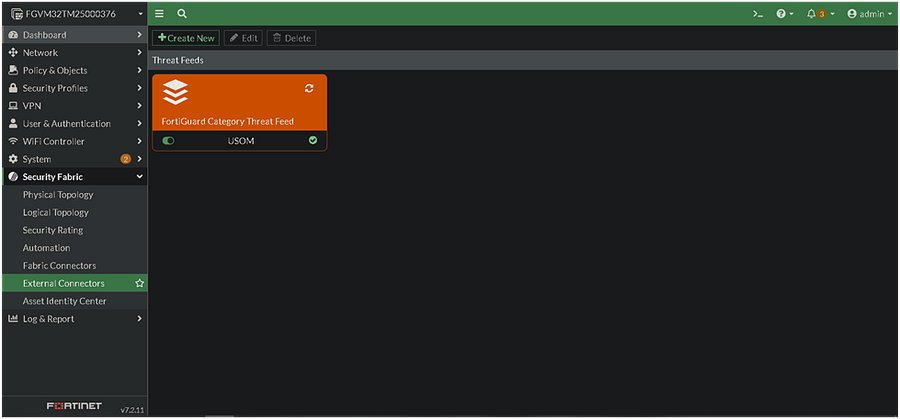Open the hamburger menu toggle icon

point(160,14)
